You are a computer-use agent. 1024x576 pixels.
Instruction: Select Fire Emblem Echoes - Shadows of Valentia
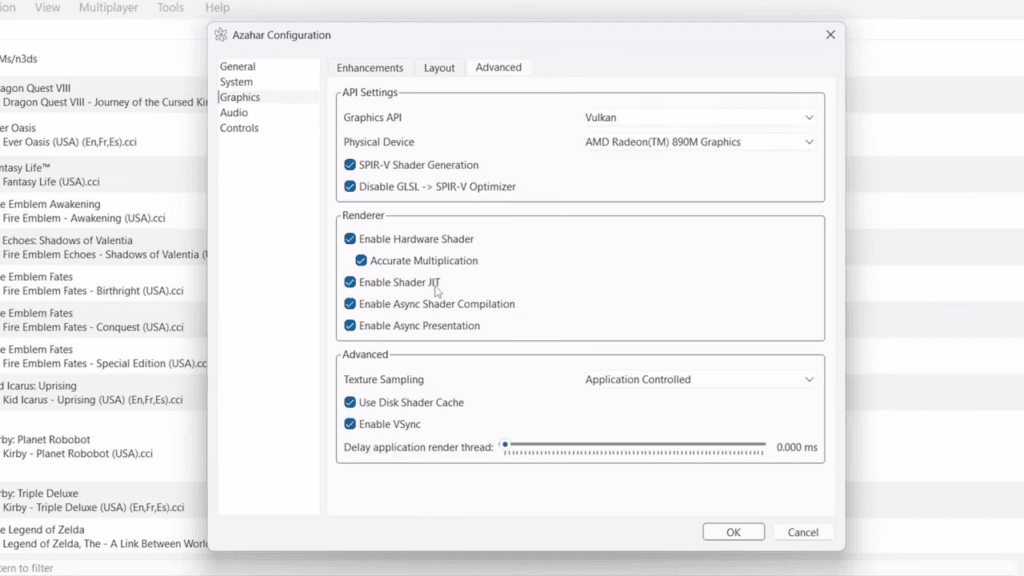point(104,248)
